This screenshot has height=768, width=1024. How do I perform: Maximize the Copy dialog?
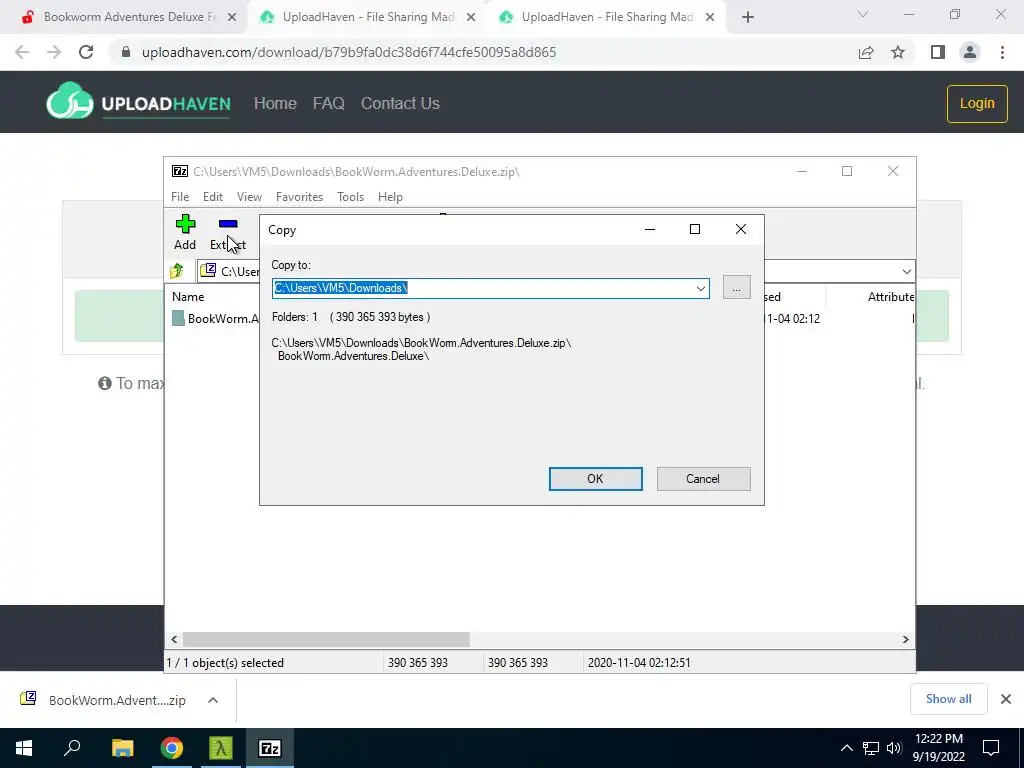(695, 229)
